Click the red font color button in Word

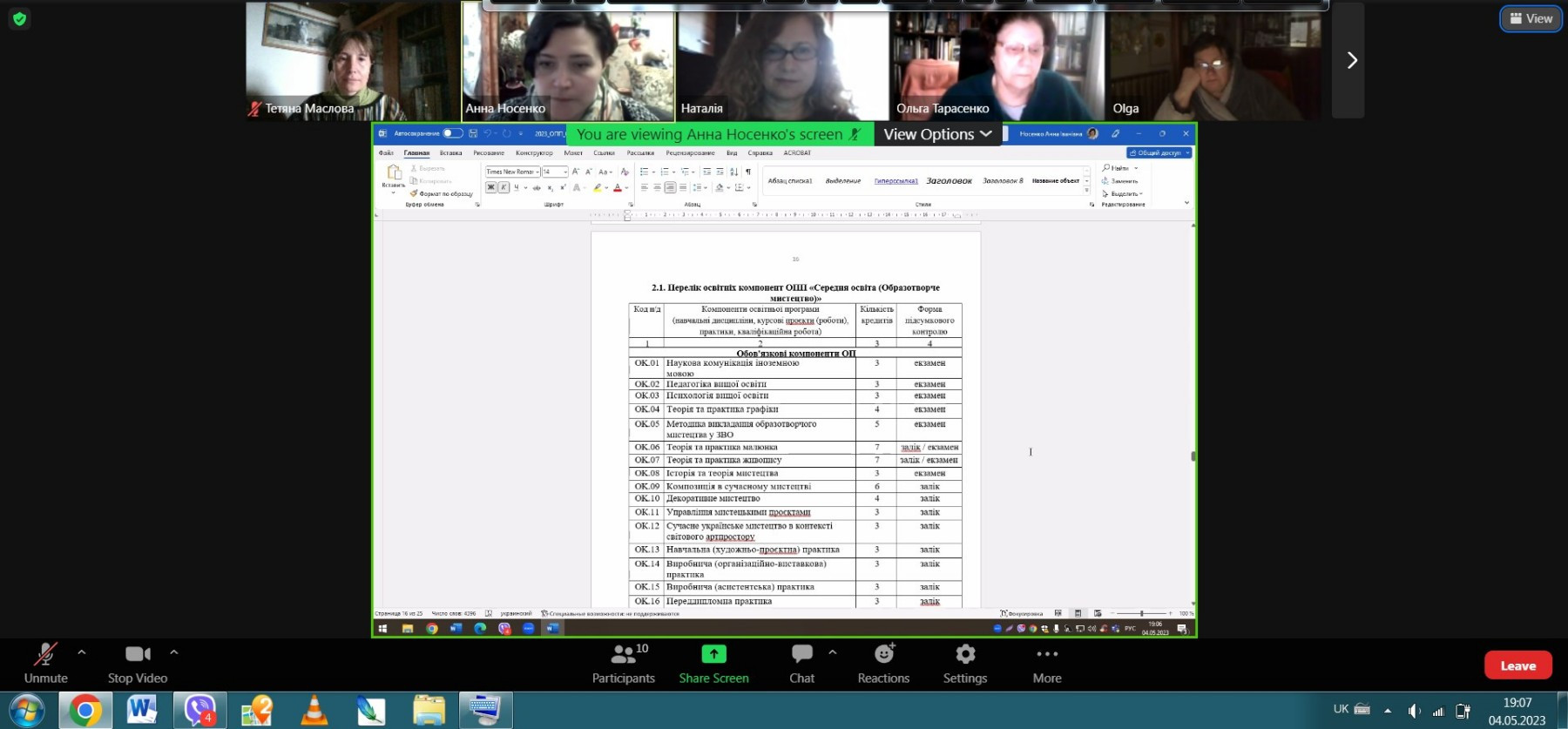618,187
